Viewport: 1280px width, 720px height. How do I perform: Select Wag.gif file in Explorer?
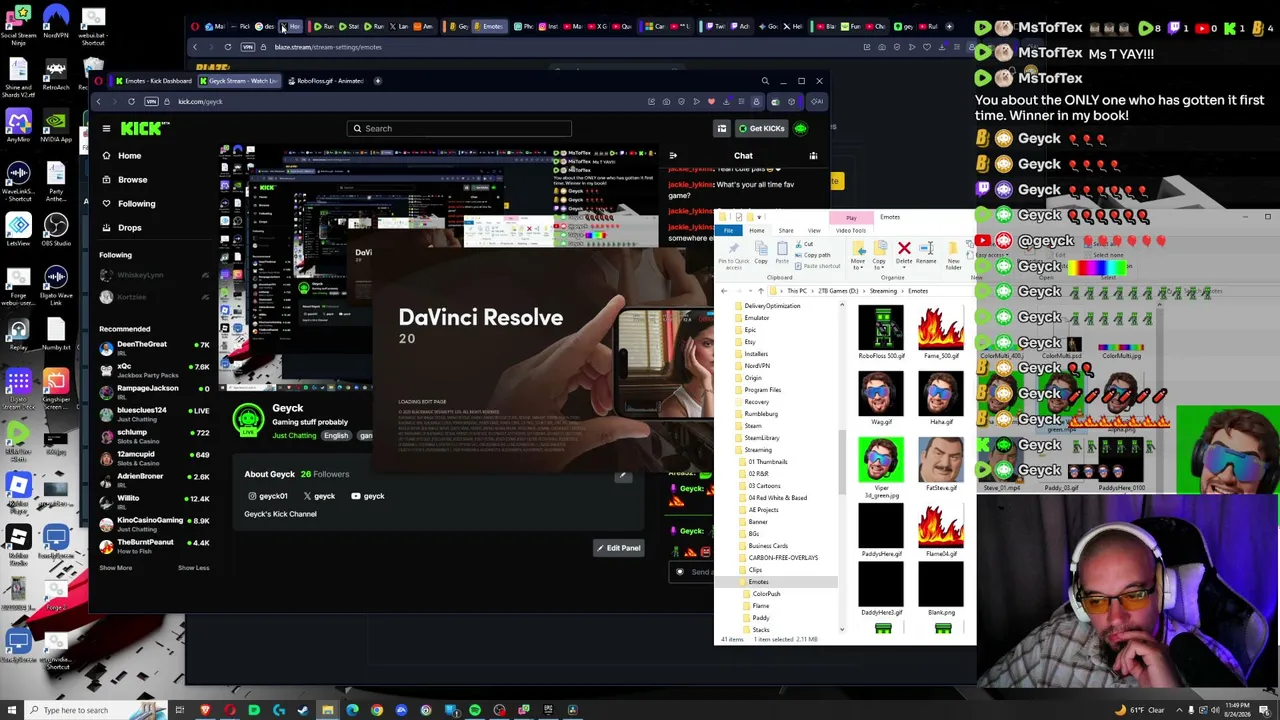pos(881,399)
